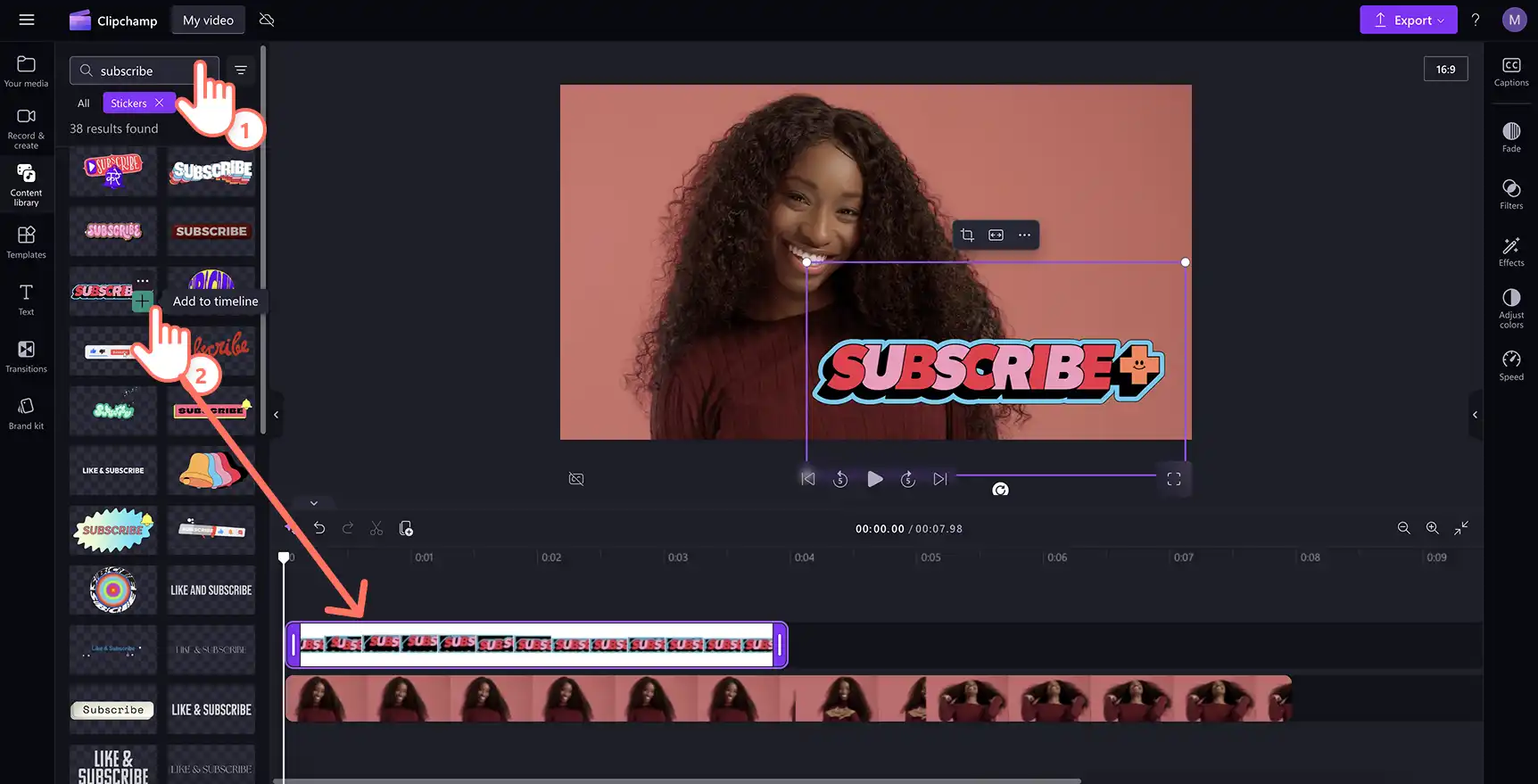The image size is (1538, 784).
Task: Open Brand kit panel
Action: [x=27, y=413]
